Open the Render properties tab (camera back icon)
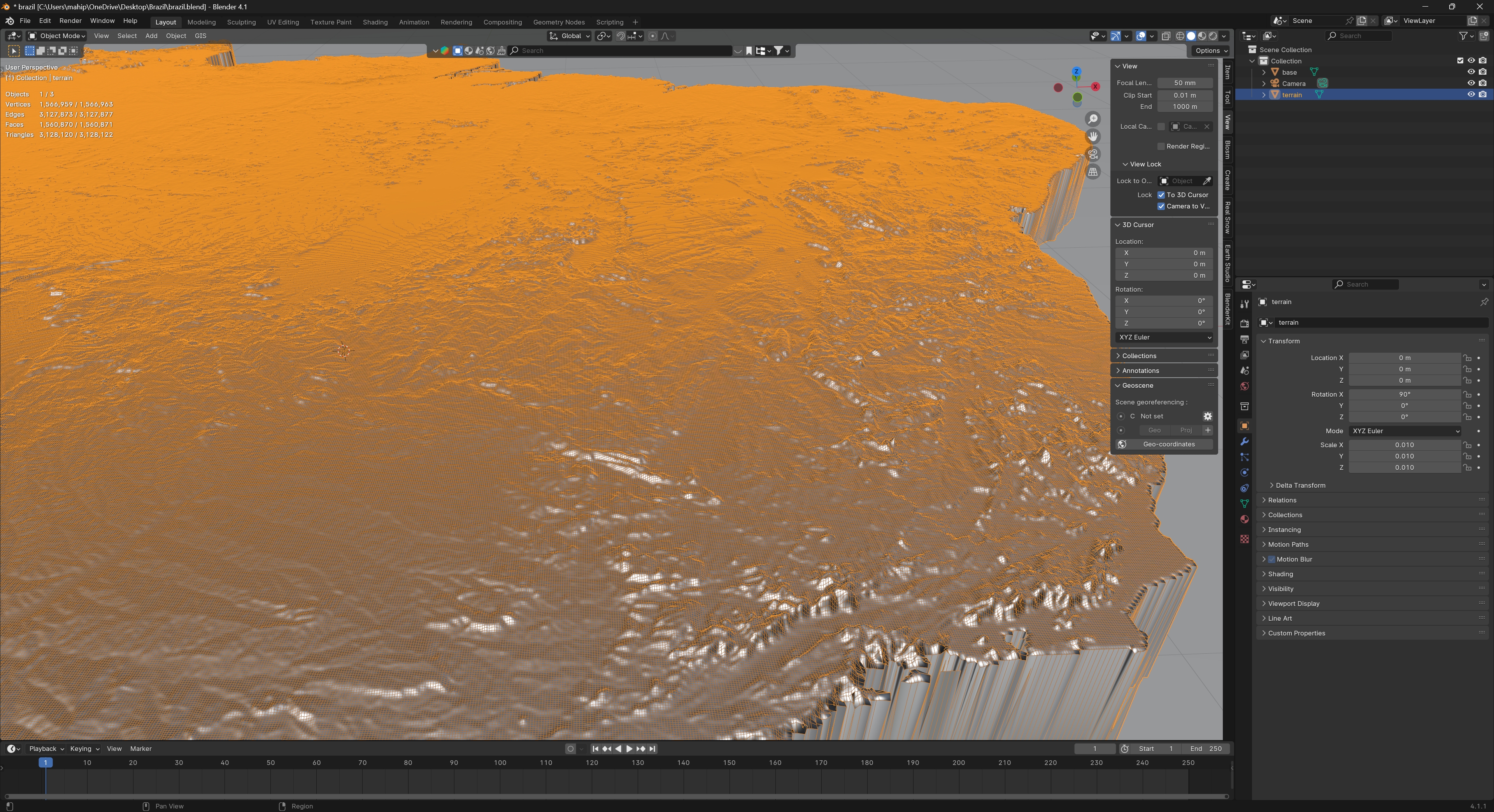Image resolution: width=1494 pixels, height=812 pixels. [1244, 324]
